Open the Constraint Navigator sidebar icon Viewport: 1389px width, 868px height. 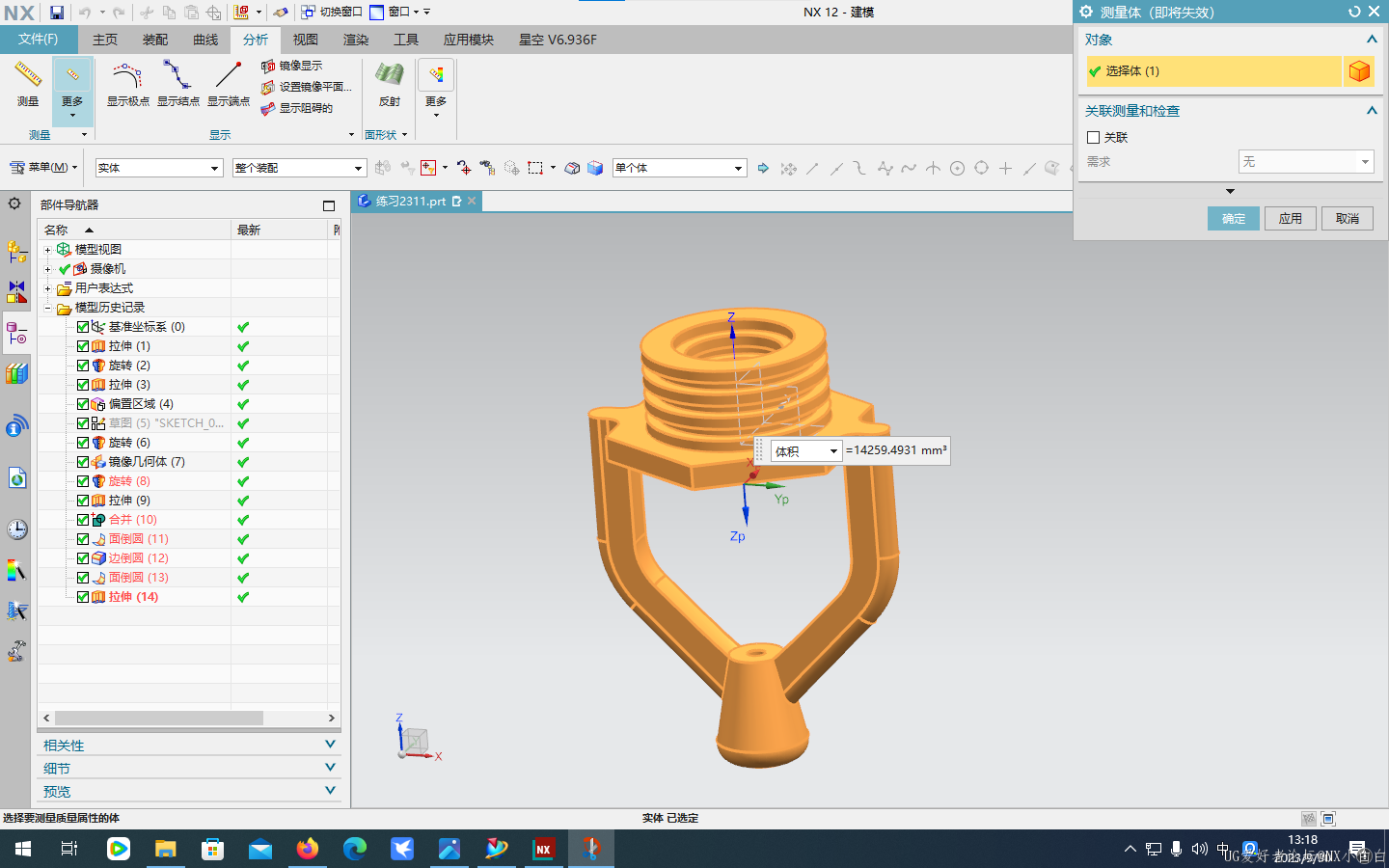pyautogui.click(x=16, y=291)
